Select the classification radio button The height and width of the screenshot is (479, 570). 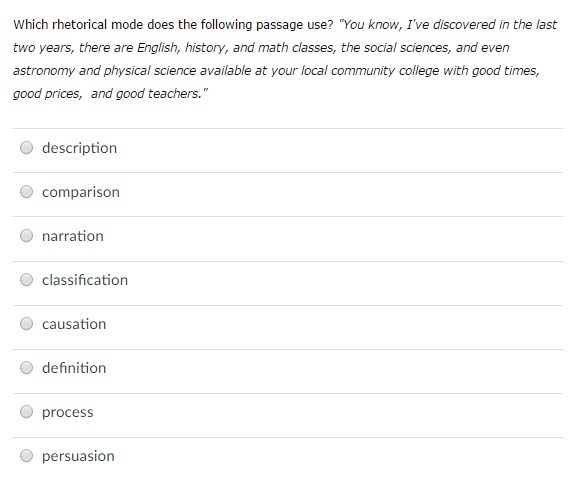coord(26,279)
